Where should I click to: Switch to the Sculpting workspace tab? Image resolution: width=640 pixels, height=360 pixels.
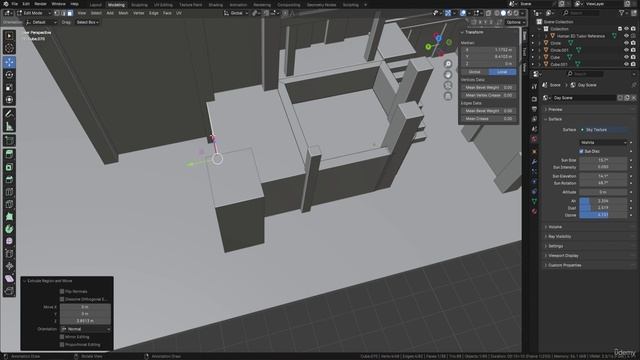pyautogui.click(x=139, y=5)
